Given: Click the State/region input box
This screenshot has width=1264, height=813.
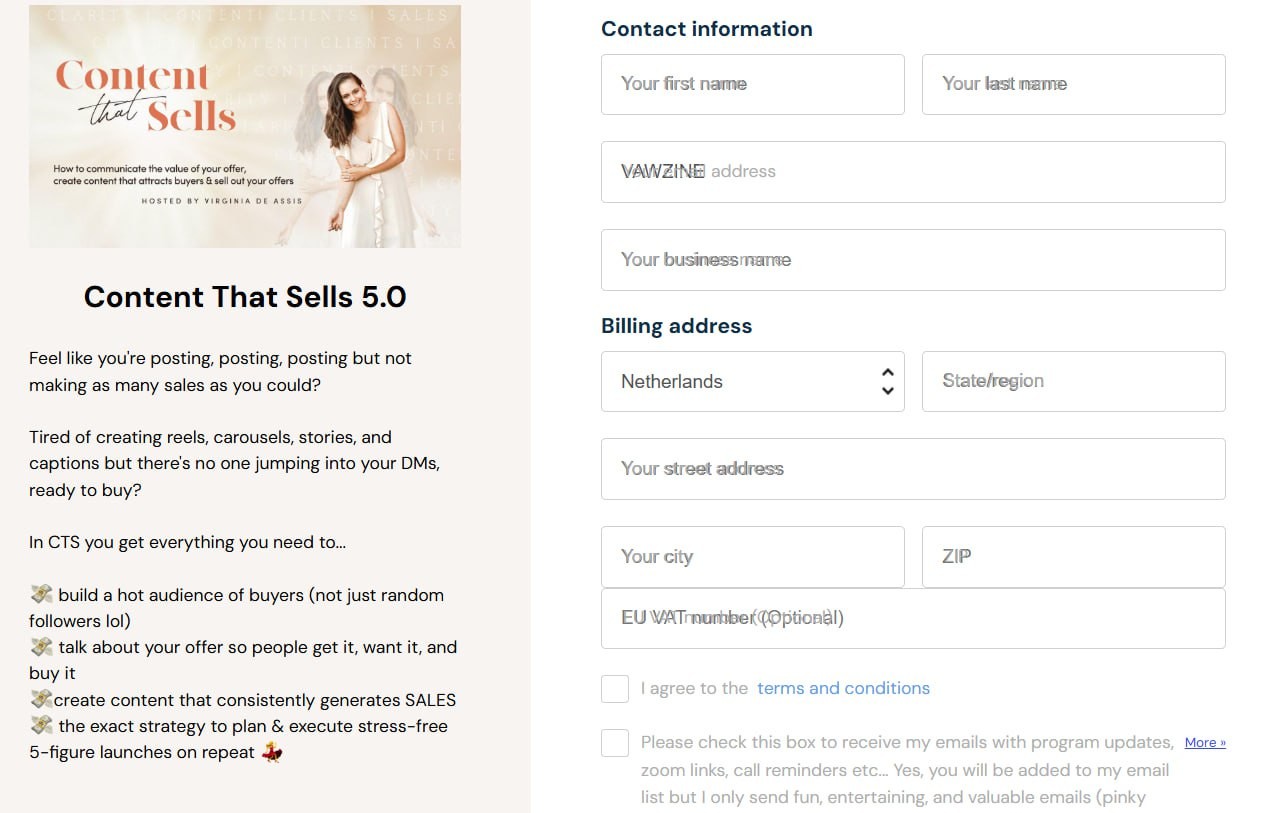Looking at the screenshot, I should tap(1073, 381).
